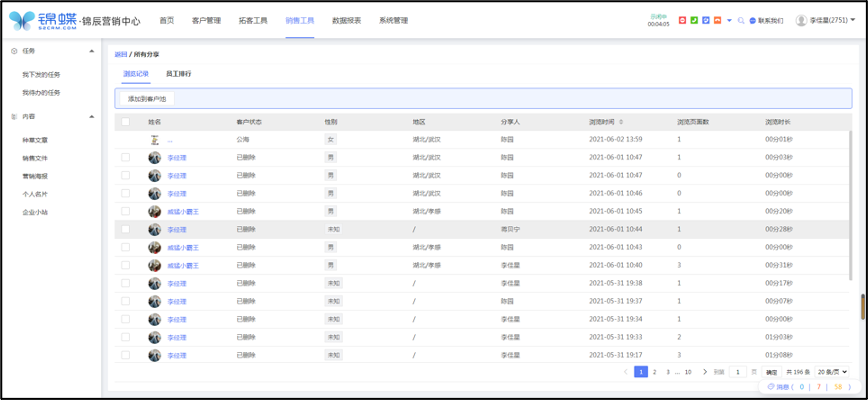Open 个人名片 in sidebar
Image resolution: width=868 pixels, height=402 pixels.
point(35,194)
